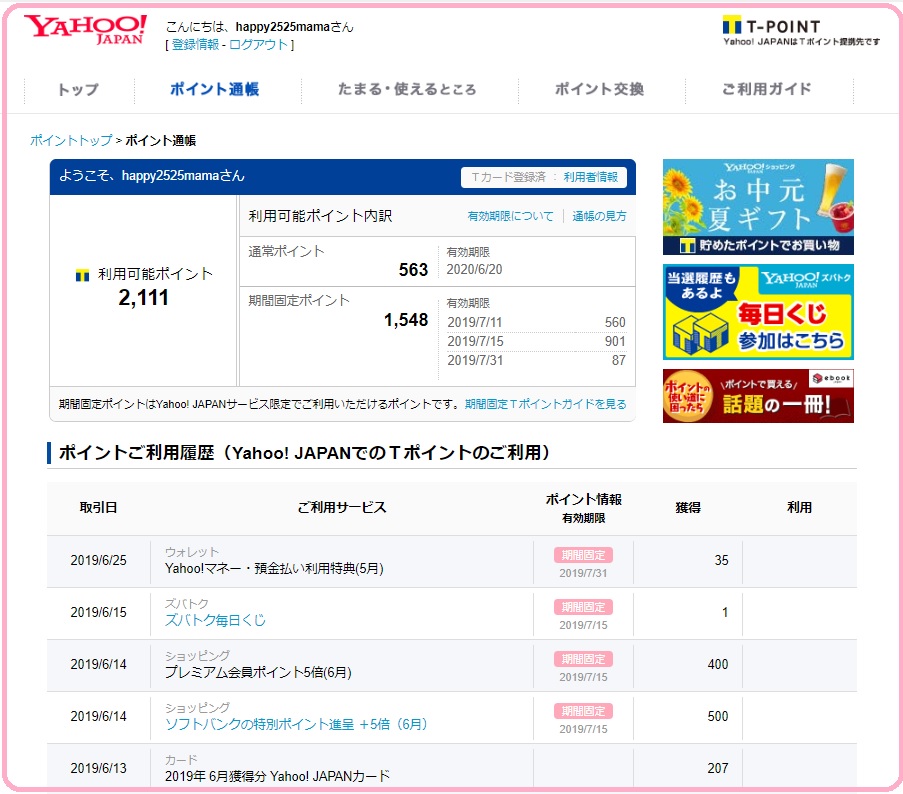The width and height of the screenshot is (903, 794).
Task: Click the ログアウト link
Action: point(259,45)
